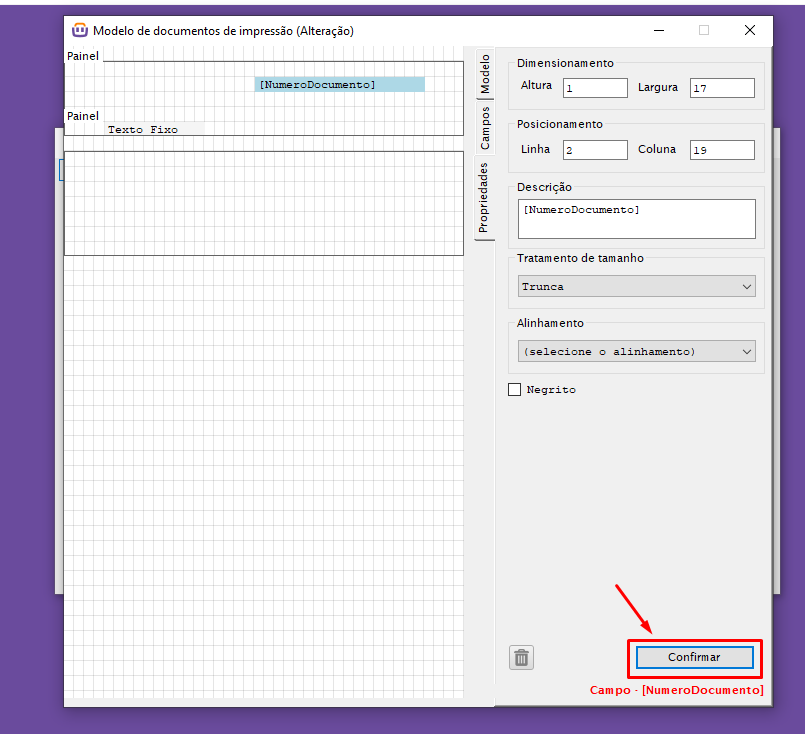Click the Coluna input box
The image size is (805, 734).
pyautogui.click(x=721, y=150)
